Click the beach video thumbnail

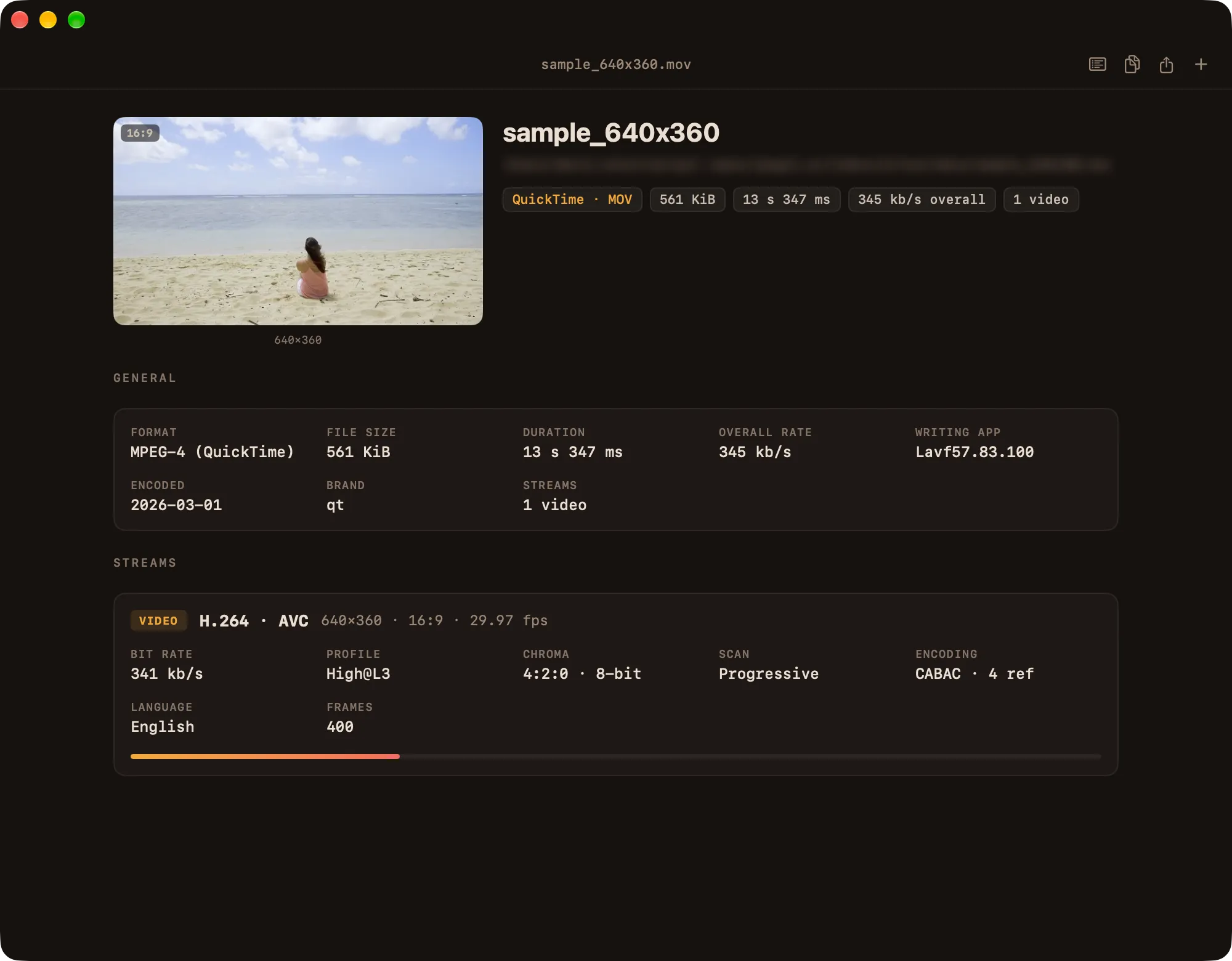[298, 221]
